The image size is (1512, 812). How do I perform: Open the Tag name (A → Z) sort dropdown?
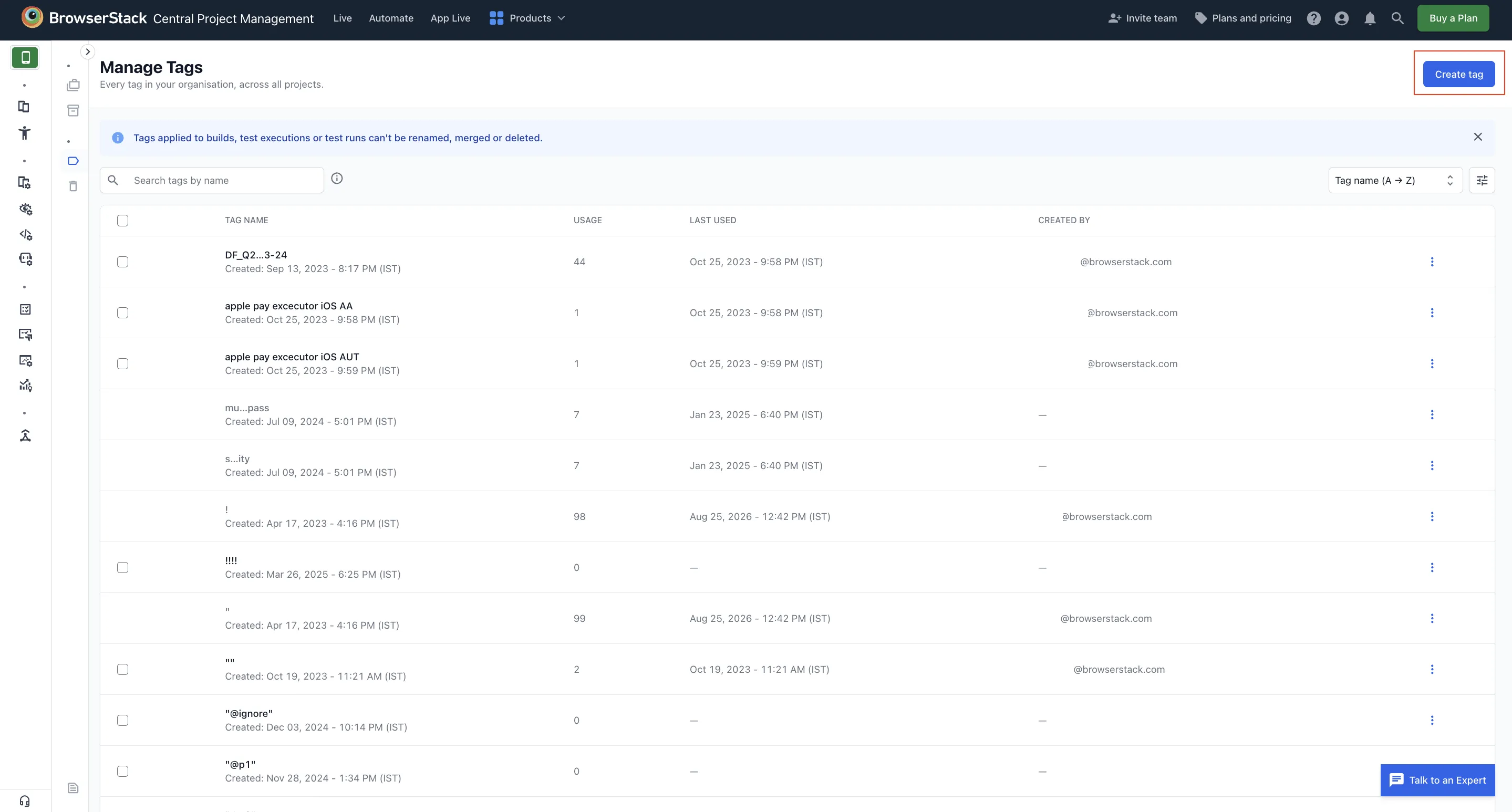point(1395,180)
